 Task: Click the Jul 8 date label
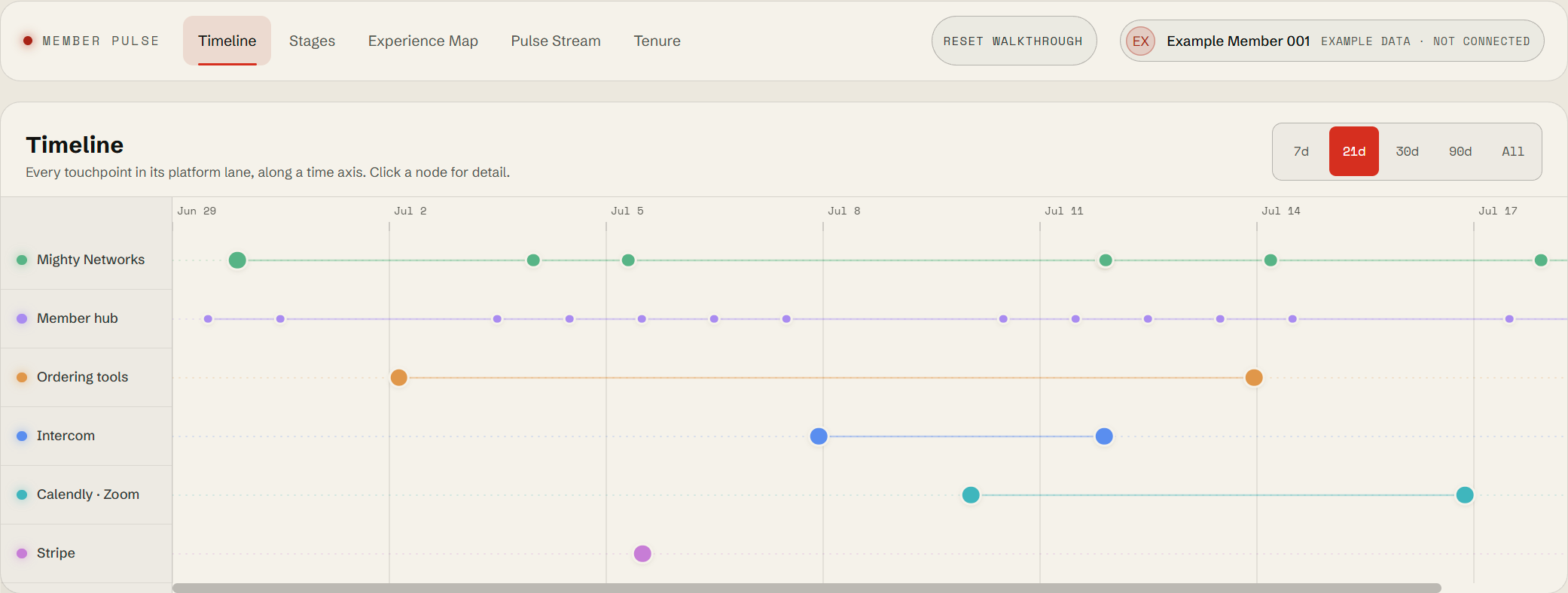click(844, 211)
